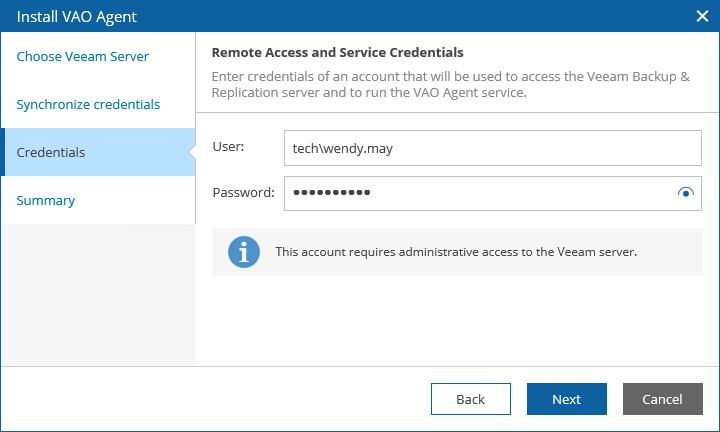The height and width of the screenshot is (432, 720).
Task: Select the Credentials wizard step
Action: tap(51, 152)
